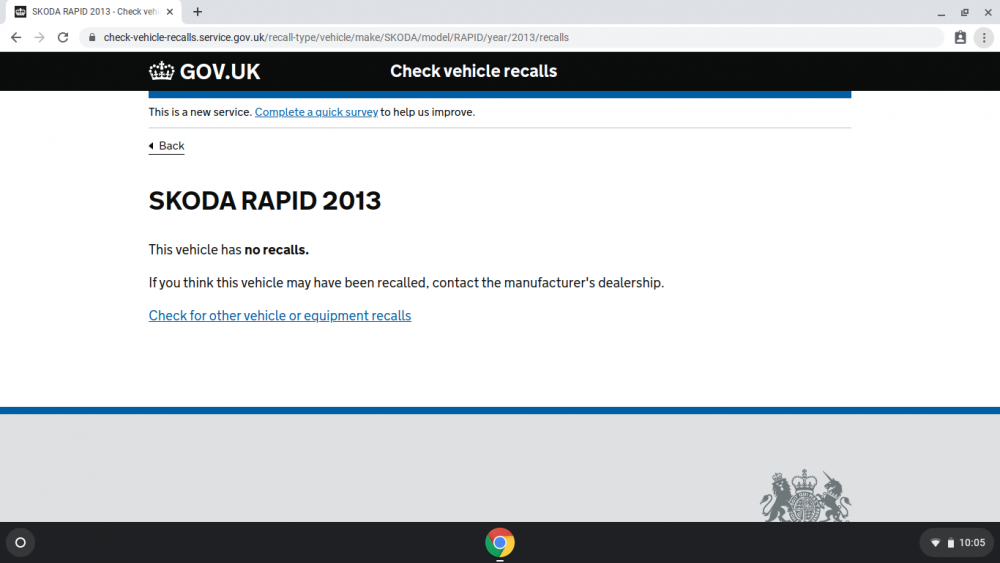Click the Wi-Fi icon in the system tray
The height and width of the screenshot is (563, 1000).
click(x=935, y=543)
